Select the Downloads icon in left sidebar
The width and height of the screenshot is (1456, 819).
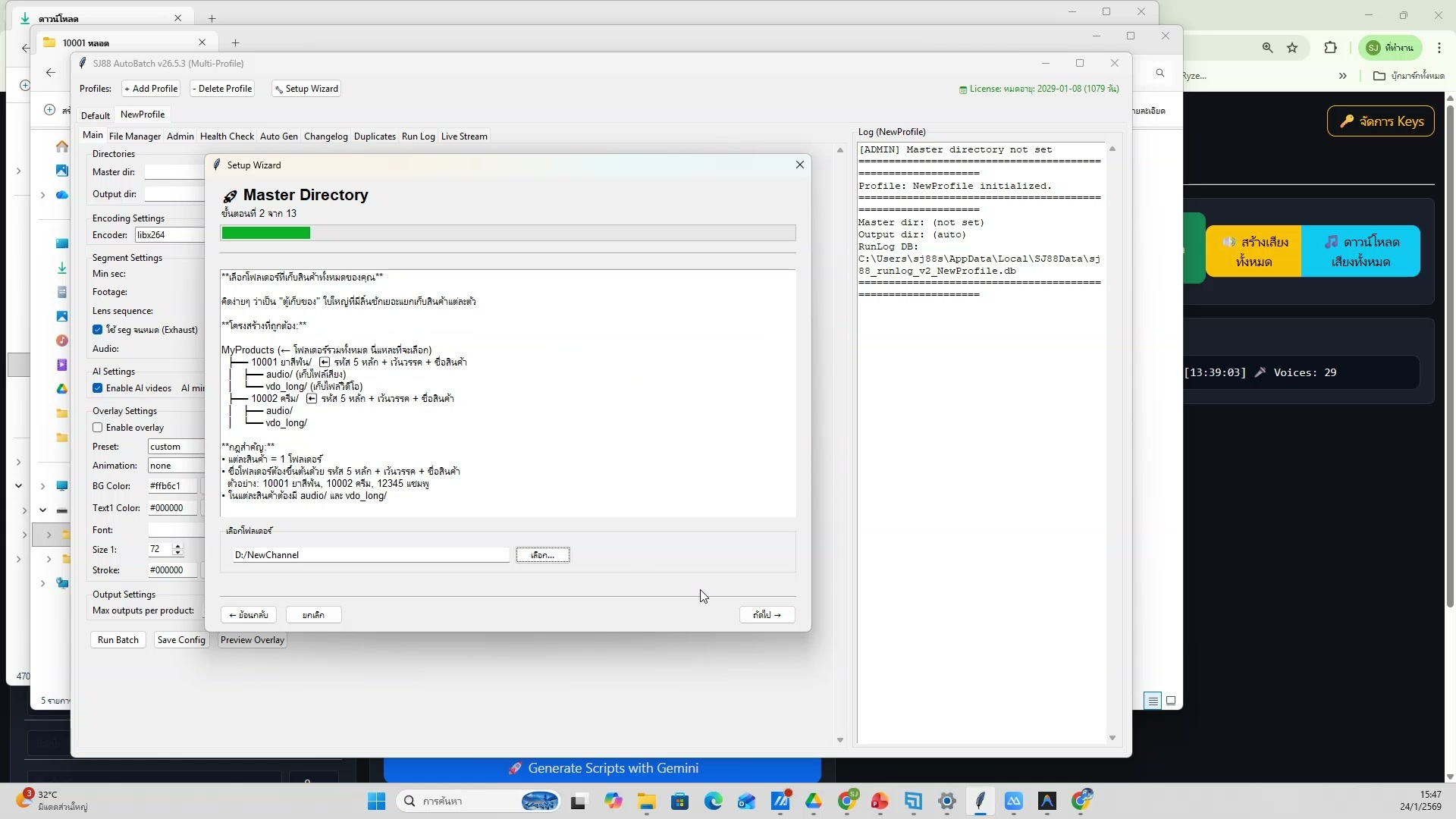[x=61, y=267]
